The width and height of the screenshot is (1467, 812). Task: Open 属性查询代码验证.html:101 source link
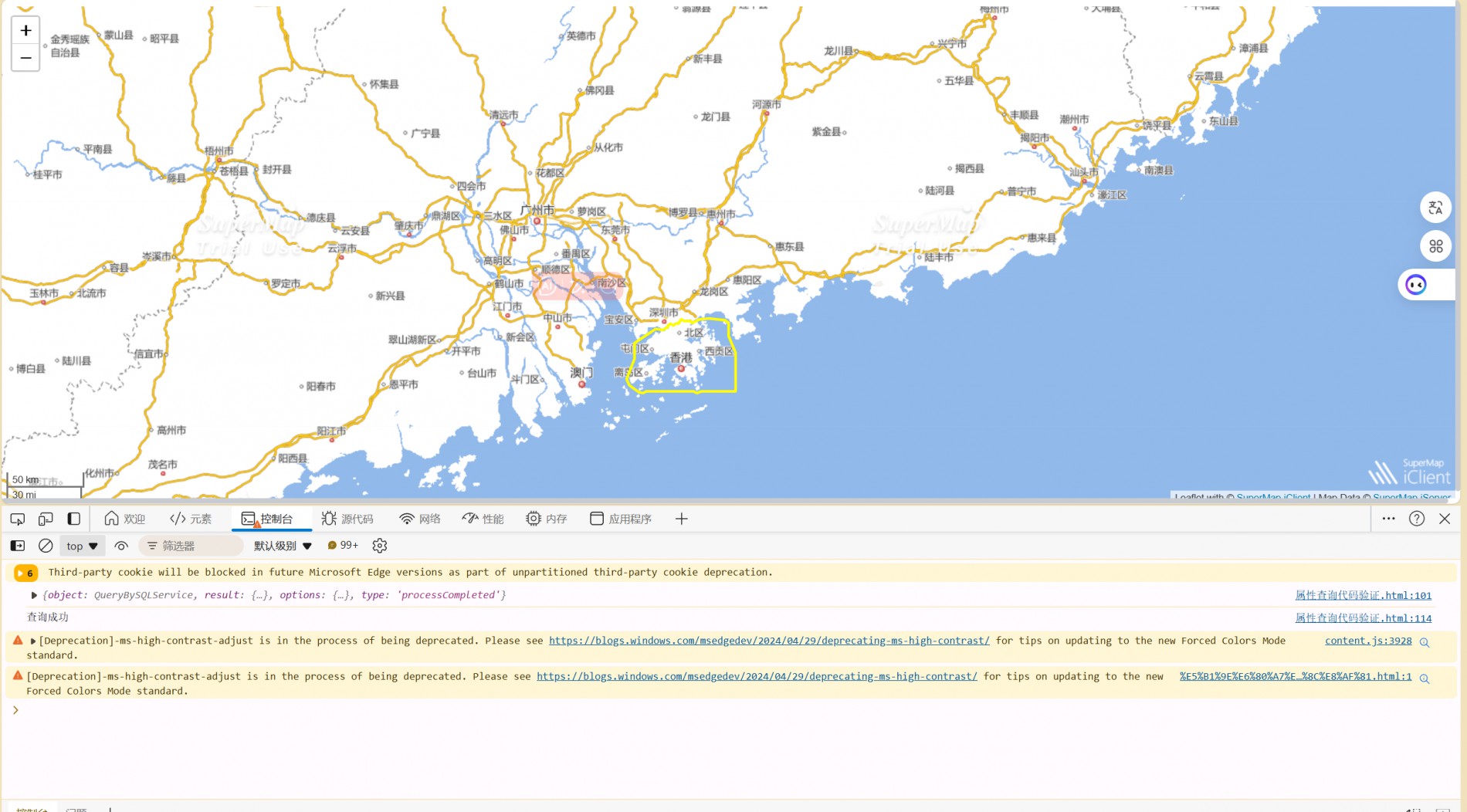(x=1363, y=595)
